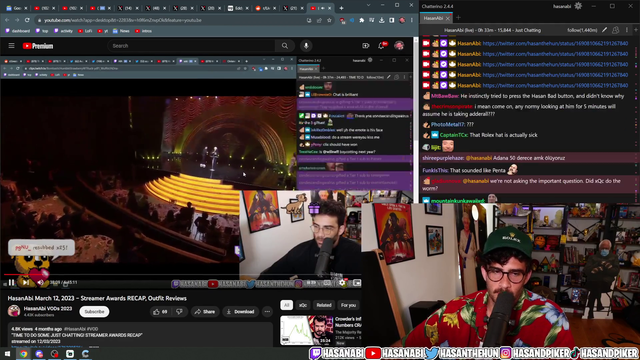Open the activity bookmark
The image size is (640, 360).
63,31
